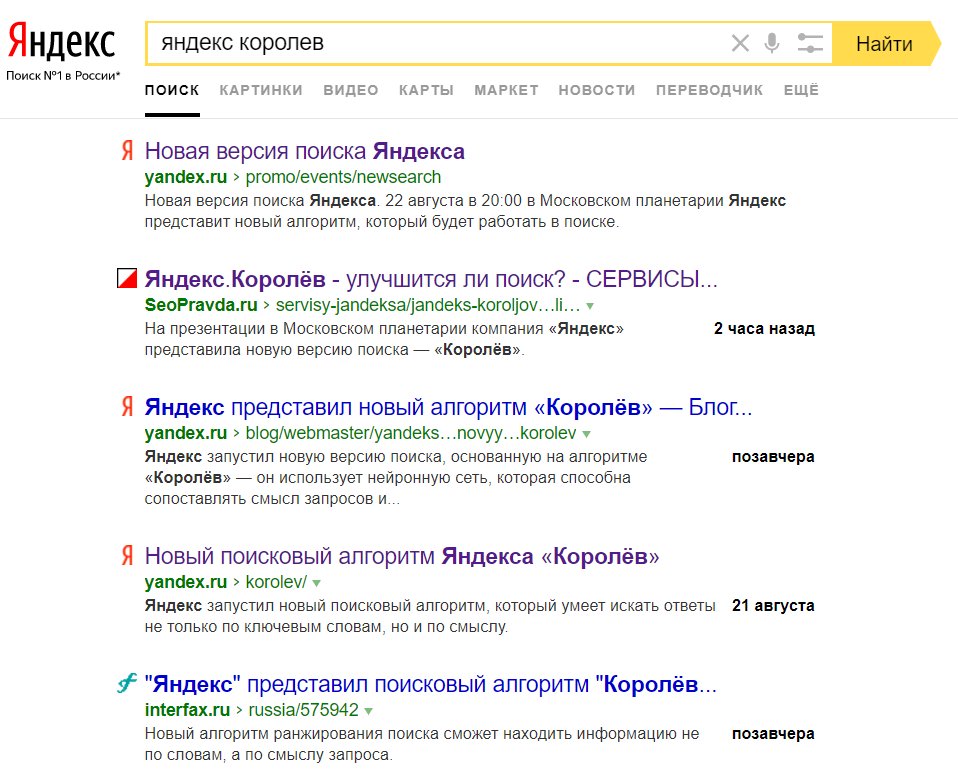
Task: Click Yandex favicon beside 'Новый поисковый алгоритм'
Action: pyautogui.click(x=127, y=556)
